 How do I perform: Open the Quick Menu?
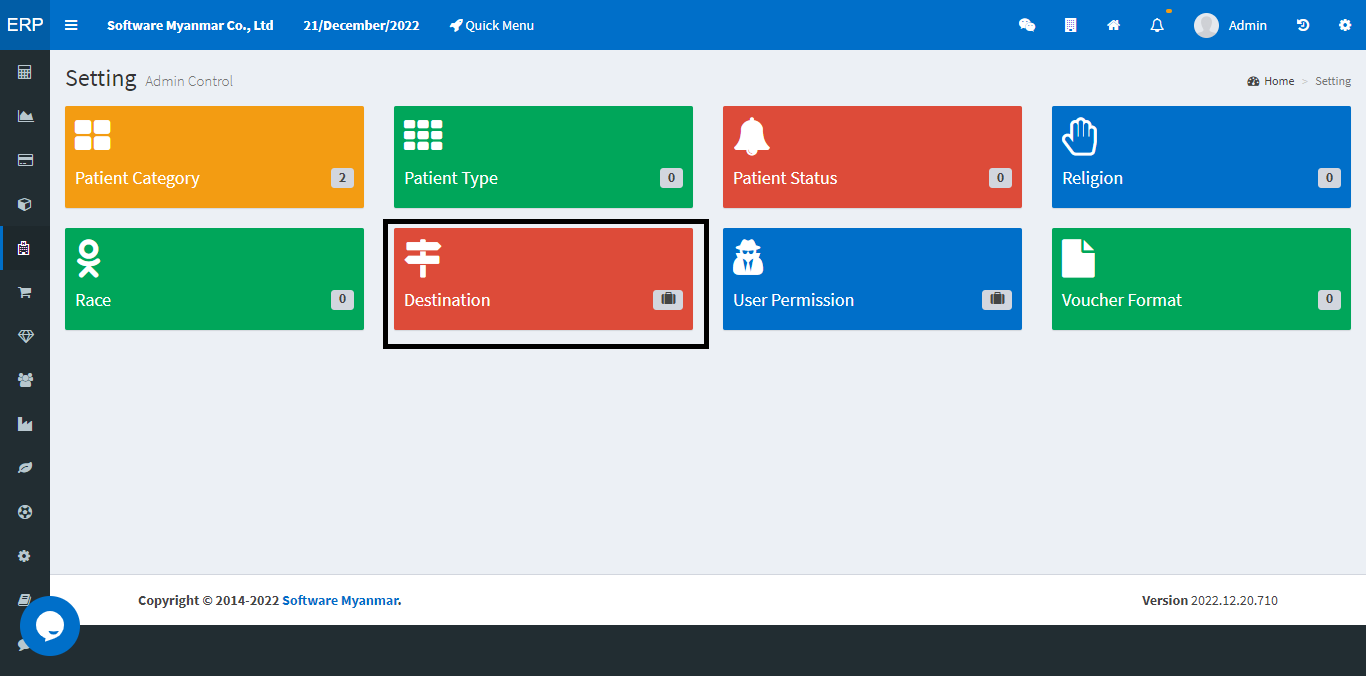(492, 25)
